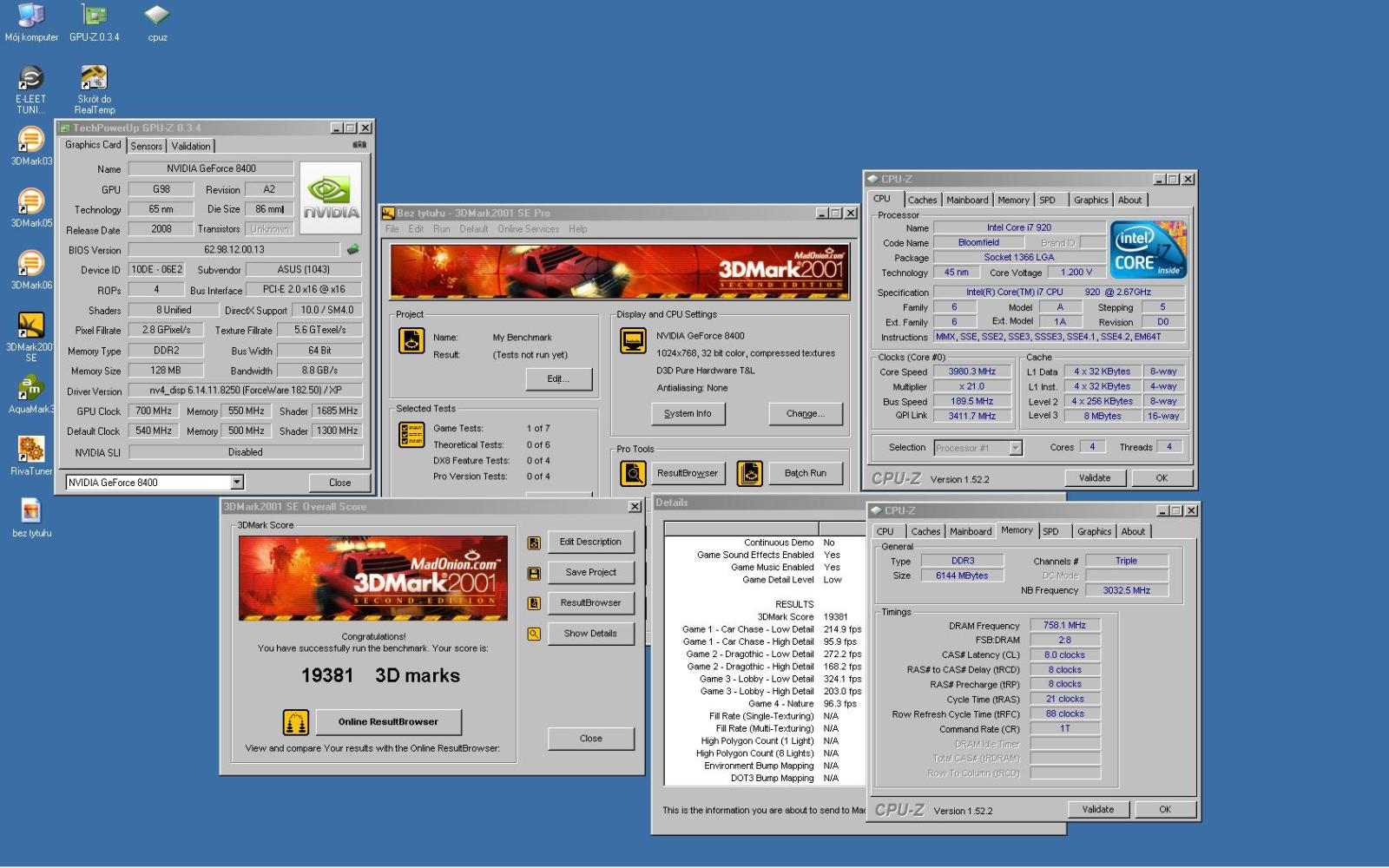Click Show Details button

[x=590, y=634]
